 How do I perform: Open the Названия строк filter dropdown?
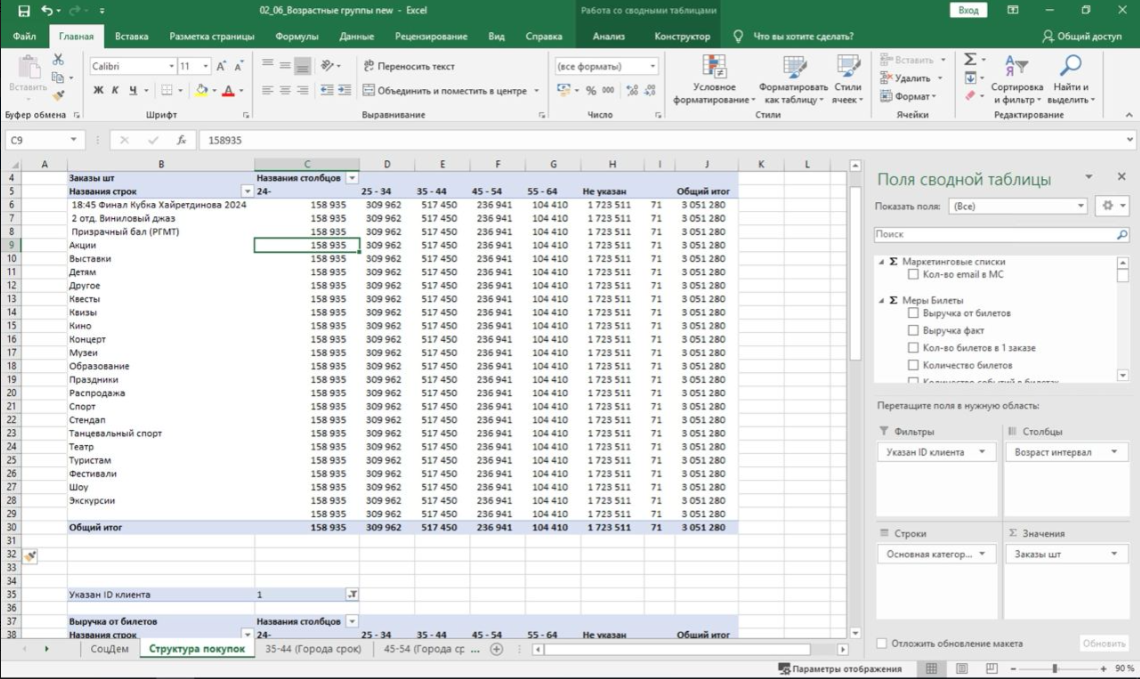247,190
